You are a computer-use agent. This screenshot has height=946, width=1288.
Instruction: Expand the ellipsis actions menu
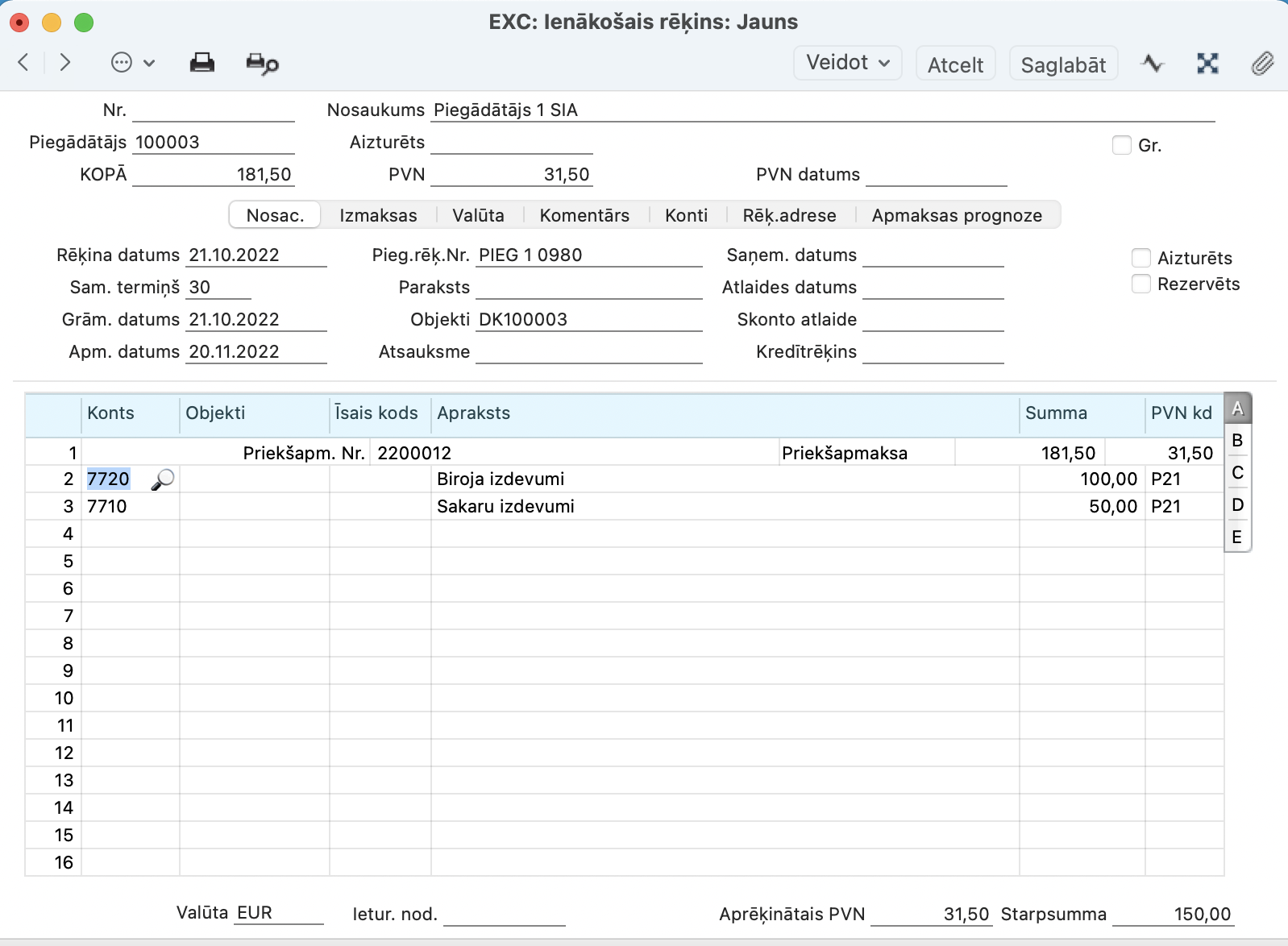(132, 63)
